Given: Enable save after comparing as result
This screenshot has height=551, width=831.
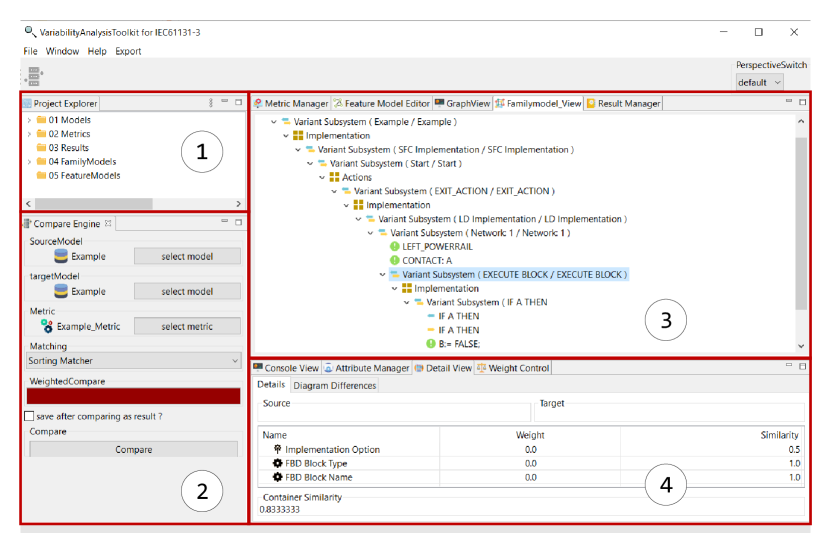Looking at the screenshot, I should click(29, 416).
